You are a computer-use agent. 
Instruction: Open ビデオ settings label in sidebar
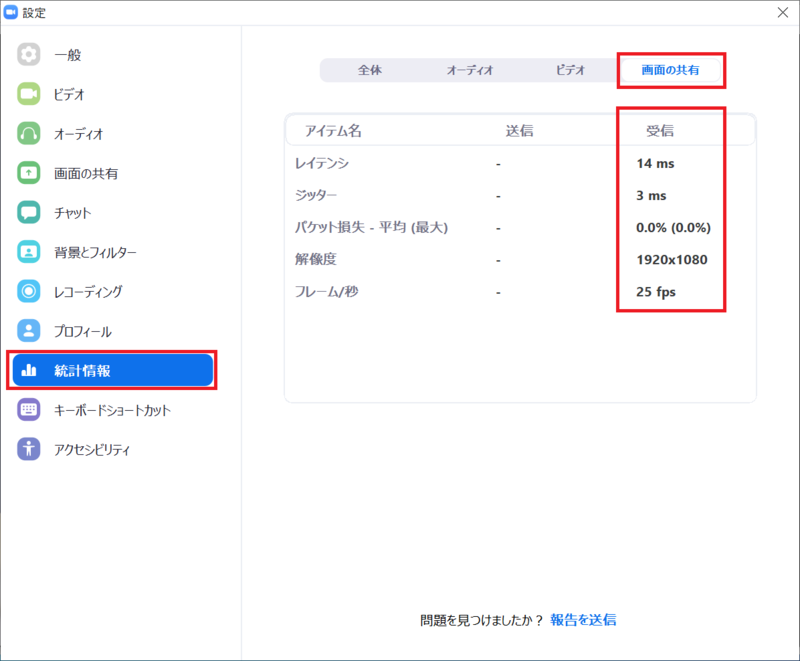(x=69, y=94)
